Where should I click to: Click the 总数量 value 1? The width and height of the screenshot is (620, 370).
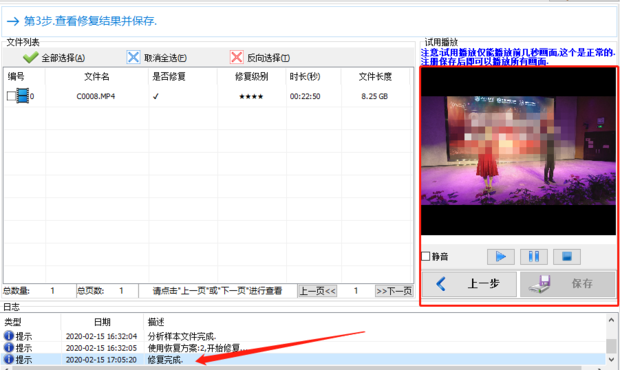(53, 291)
